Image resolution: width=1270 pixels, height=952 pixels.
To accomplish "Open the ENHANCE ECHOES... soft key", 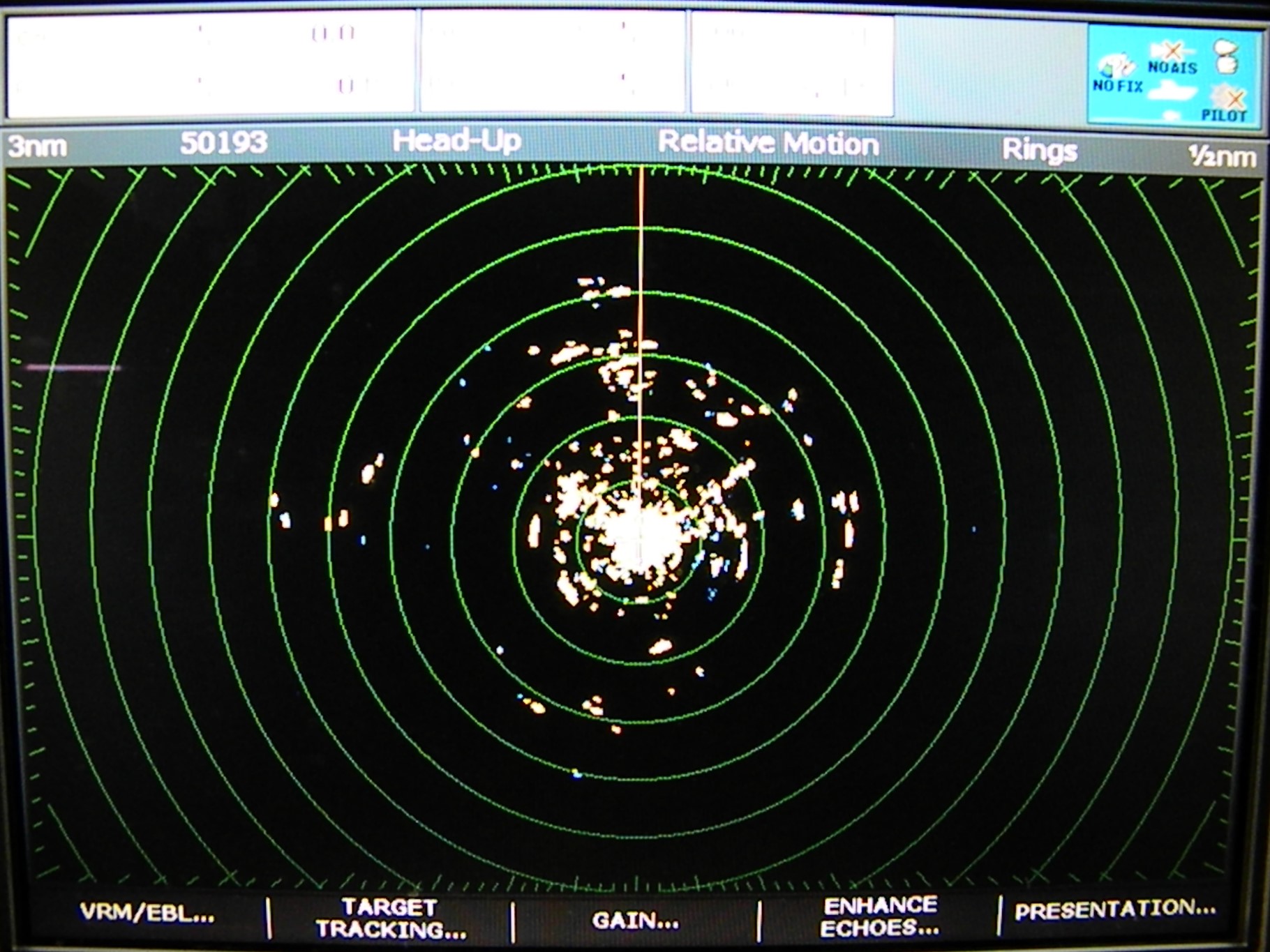I will pyautogui.click(x=879, y=916).
